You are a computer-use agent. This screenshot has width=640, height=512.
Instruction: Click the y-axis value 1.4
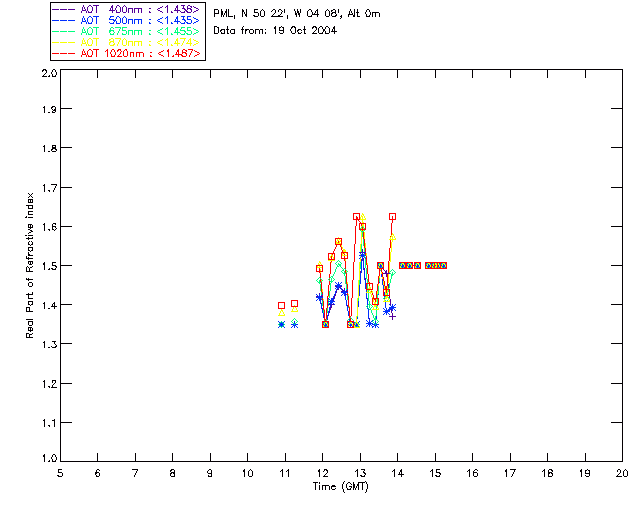49,305
